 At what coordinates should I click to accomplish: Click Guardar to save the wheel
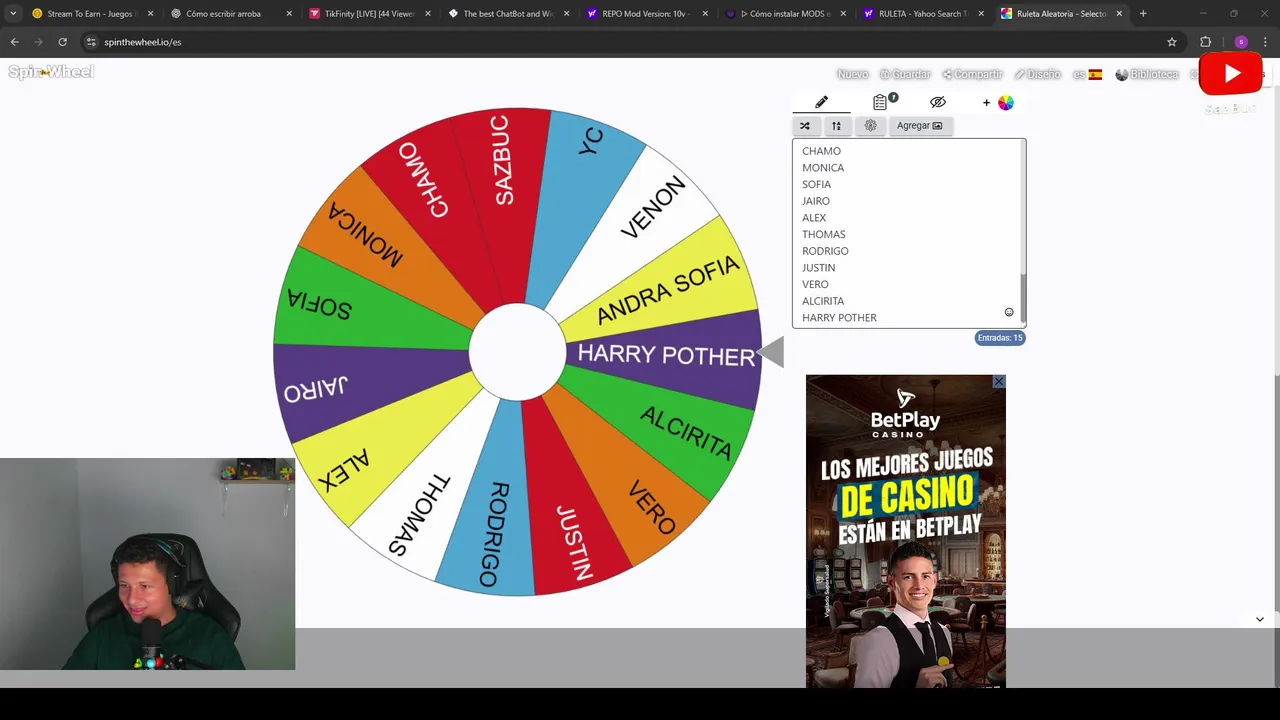click(x=905, y=74)
